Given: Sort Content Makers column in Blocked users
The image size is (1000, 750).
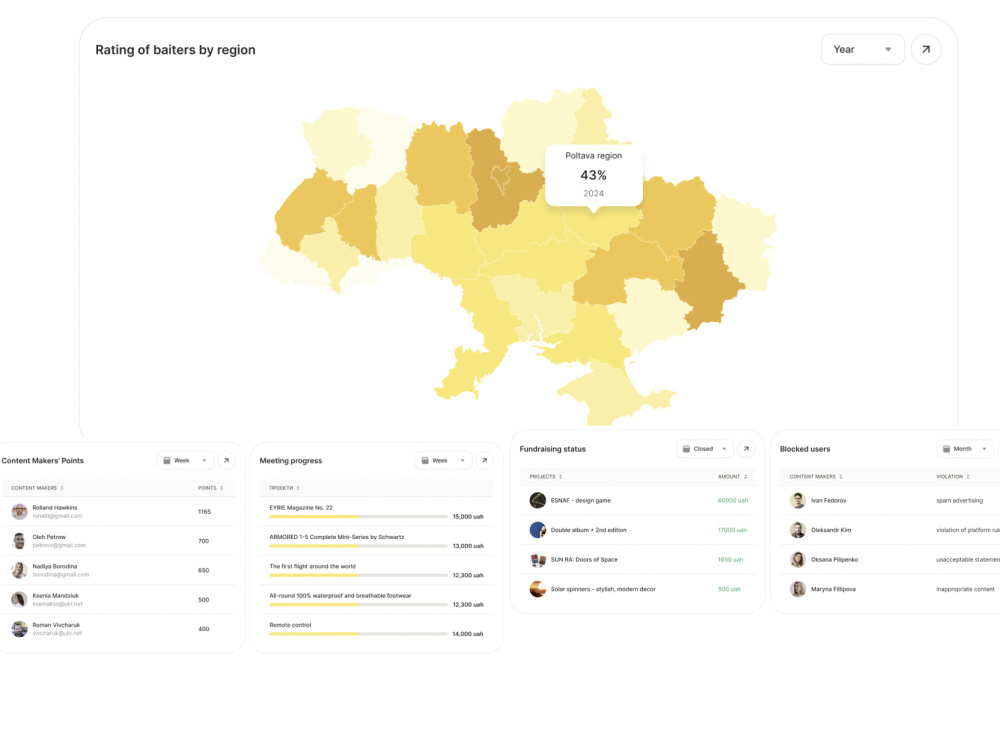Looking at the screenshot, I should [x=816, y=476].
